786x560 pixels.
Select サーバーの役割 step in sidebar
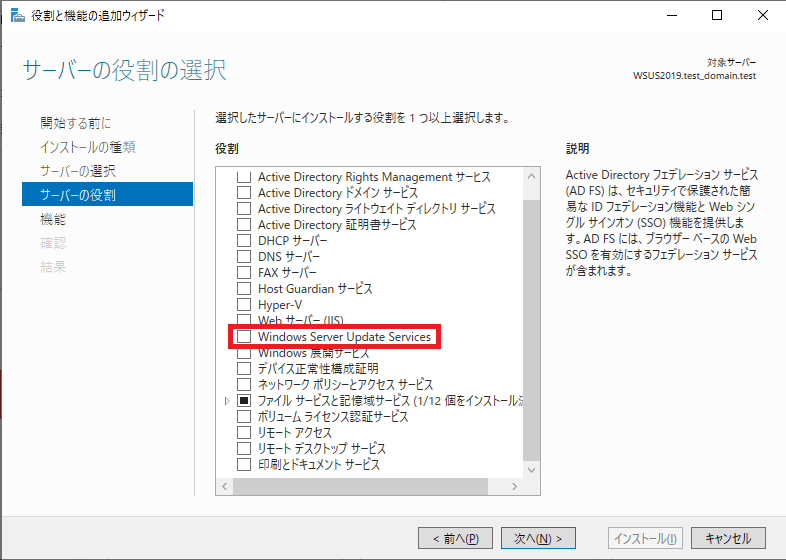point(107,194)
